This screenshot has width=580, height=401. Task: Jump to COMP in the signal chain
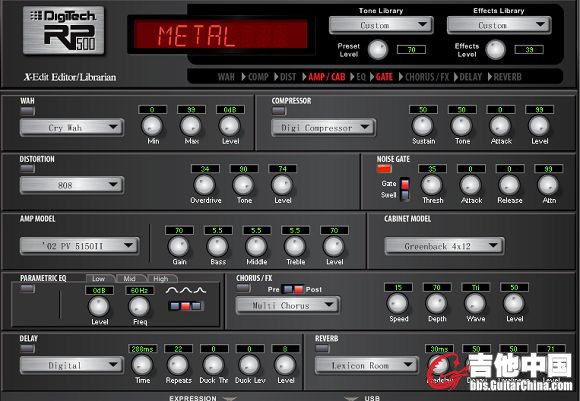[x=258, y=77]
